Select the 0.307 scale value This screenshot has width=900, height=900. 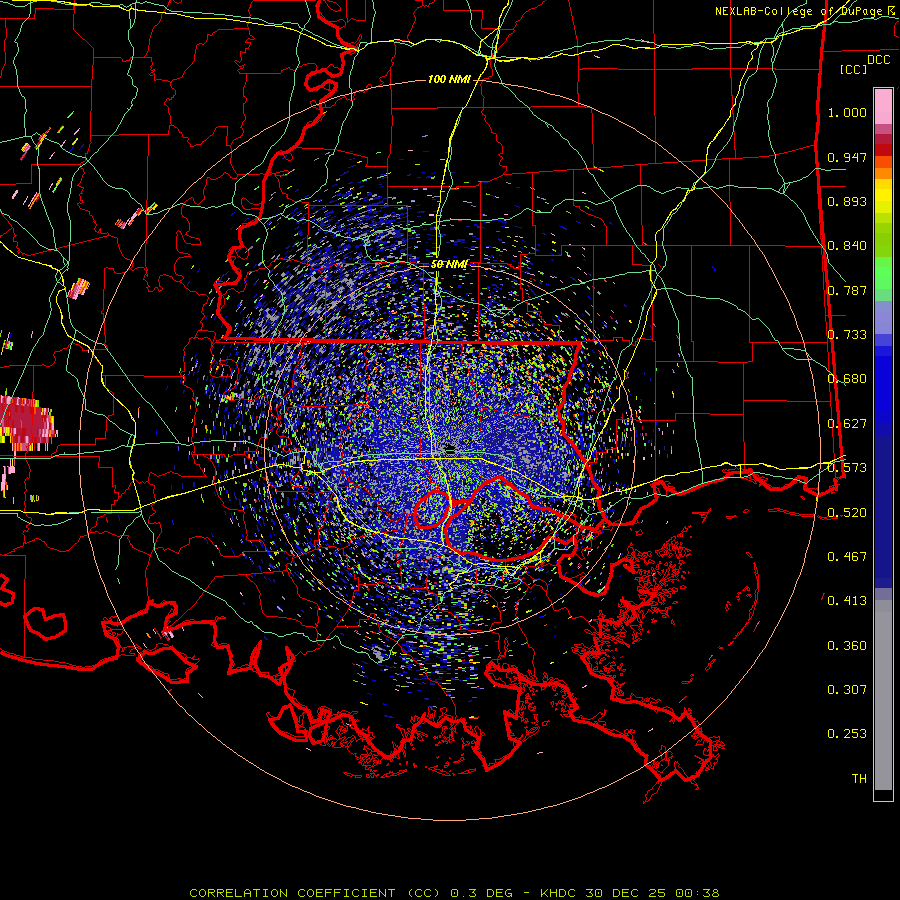847,690
